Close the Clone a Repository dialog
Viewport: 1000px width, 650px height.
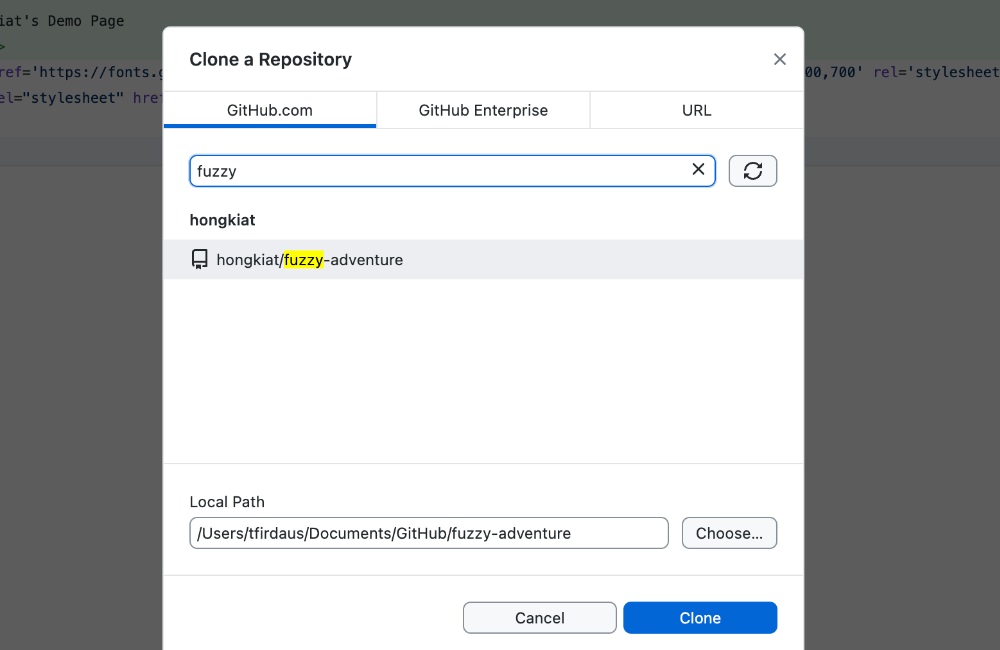click(779, 59)
